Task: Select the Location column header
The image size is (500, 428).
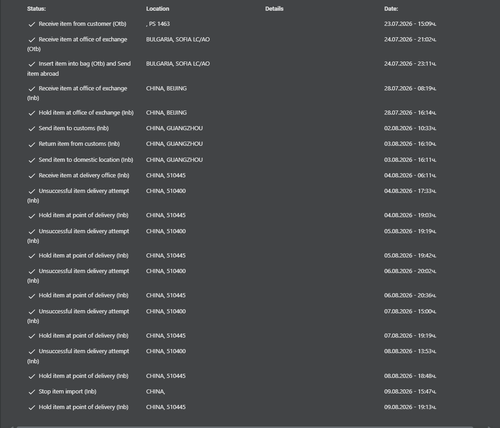Action: (157, 9)
